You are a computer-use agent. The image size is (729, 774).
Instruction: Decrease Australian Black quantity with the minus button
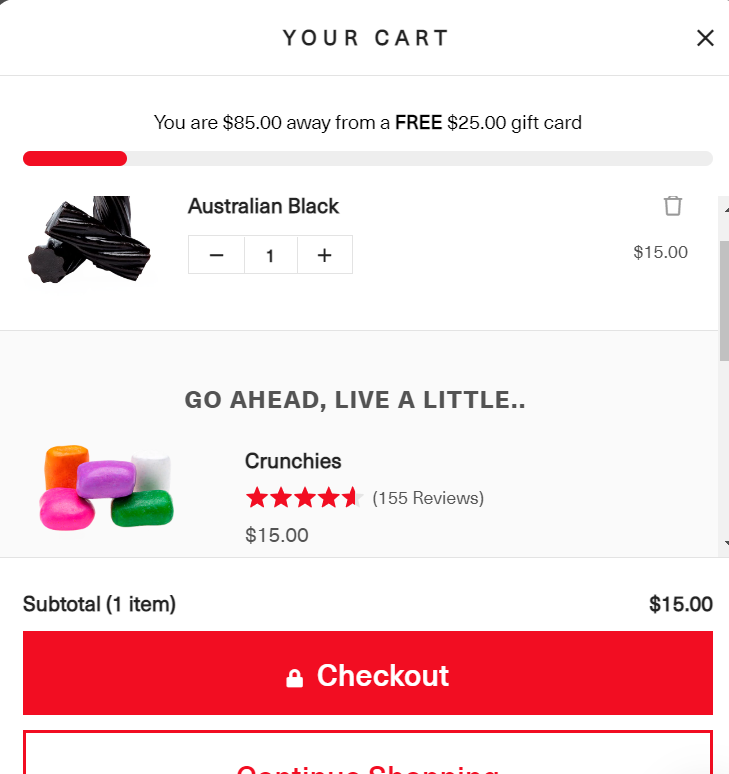point(216,255)
